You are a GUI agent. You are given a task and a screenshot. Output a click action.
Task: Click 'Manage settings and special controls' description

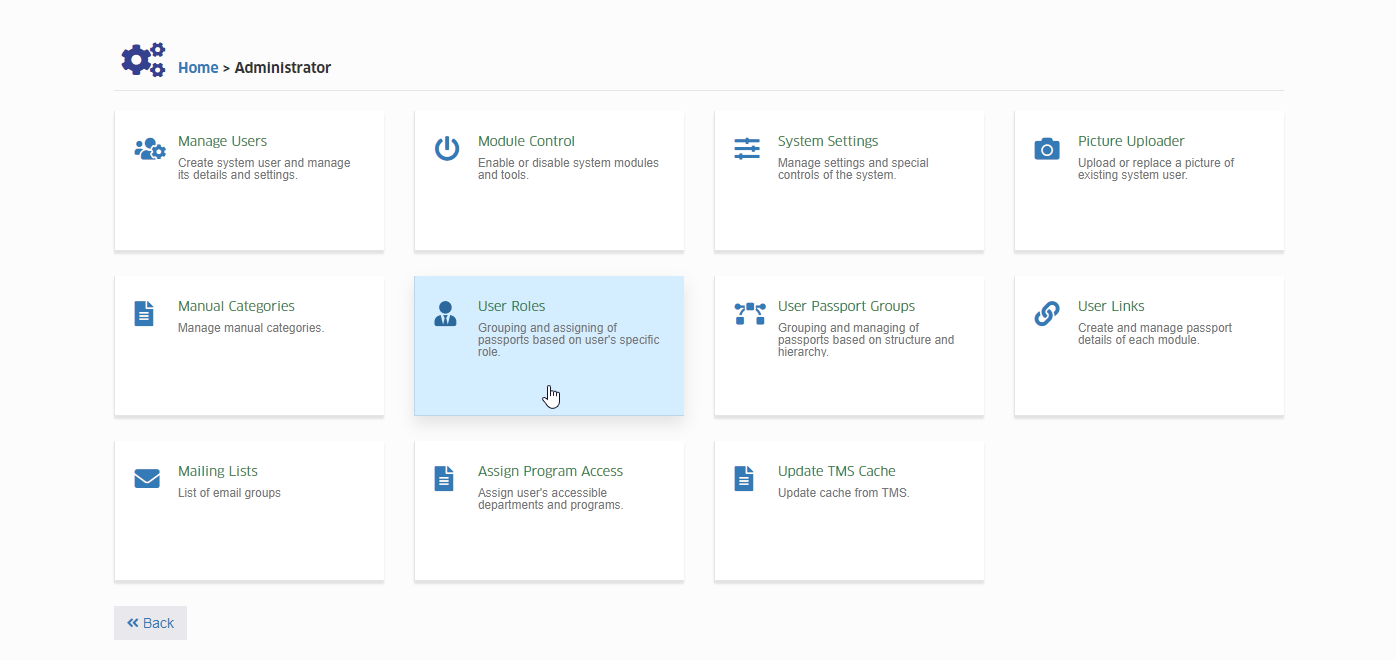click(x=853, y=169)
